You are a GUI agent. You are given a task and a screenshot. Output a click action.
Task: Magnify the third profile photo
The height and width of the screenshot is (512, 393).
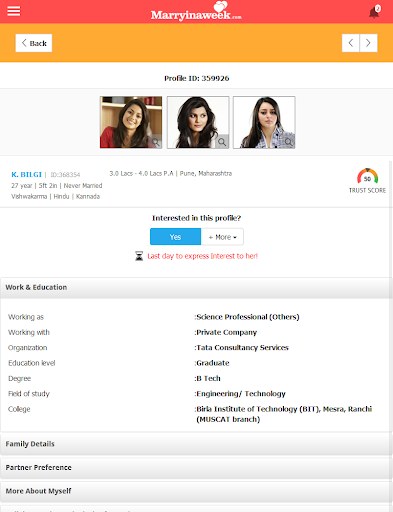pos(289,142)
